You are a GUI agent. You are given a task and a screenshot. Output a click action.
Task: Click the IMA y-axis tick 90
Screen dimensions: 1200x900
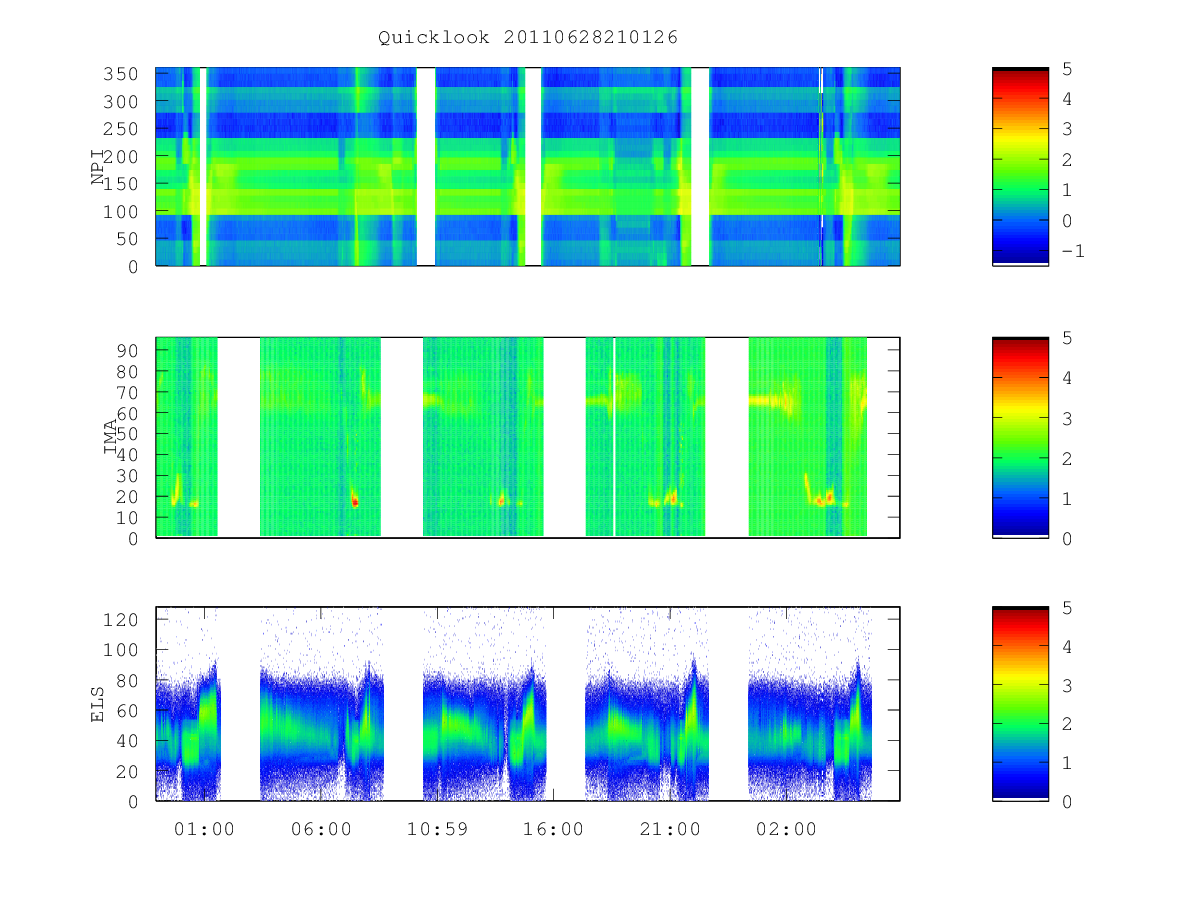pos(126,350)
